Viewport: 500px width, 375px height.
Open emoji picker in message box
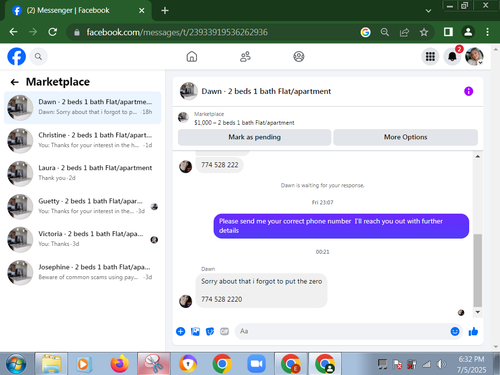coord(455,331)
